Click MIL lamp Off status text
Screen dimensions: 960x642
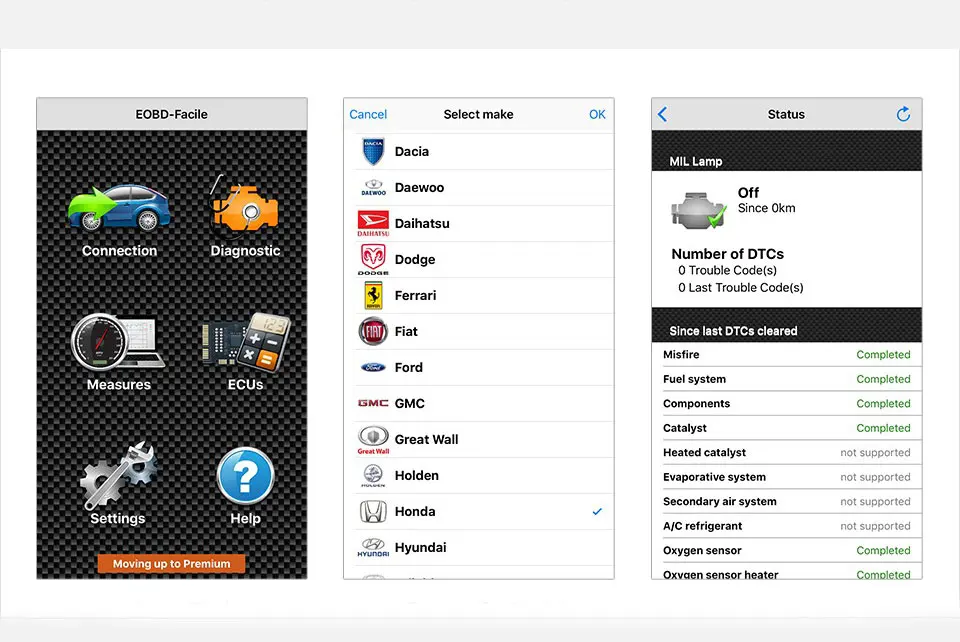[748, 193]
